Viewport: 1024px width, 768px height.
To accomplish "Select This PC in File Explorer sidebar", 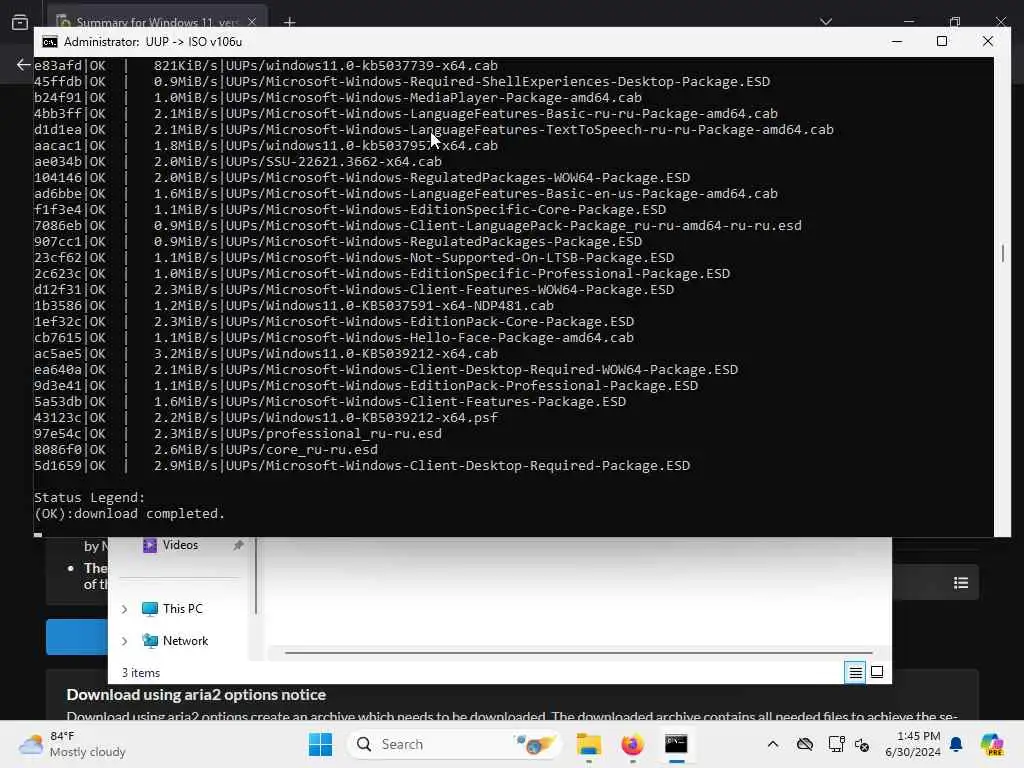I will [x=183, y=609].
